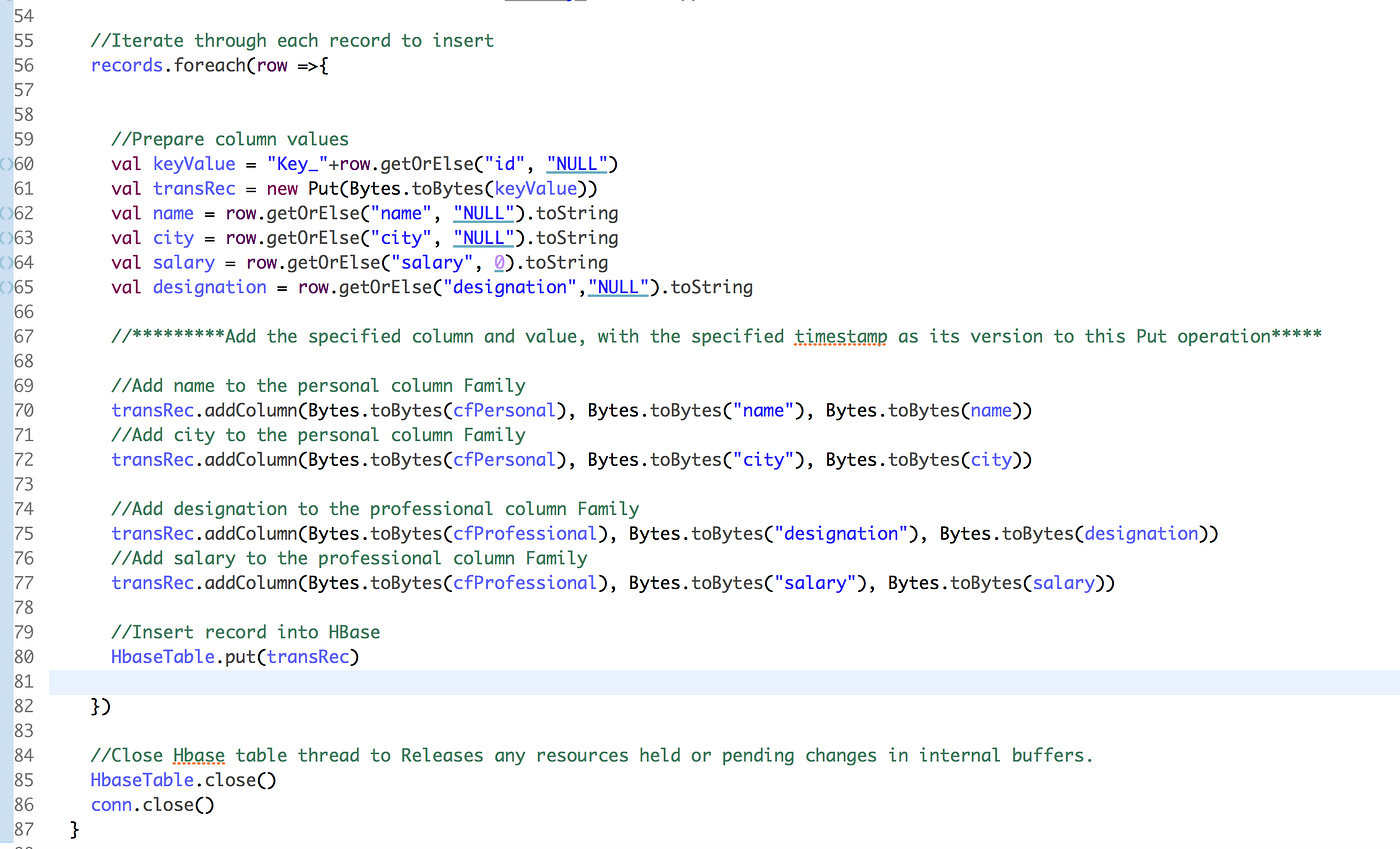The image size is (1400, 849).
Task: Click the gutter marker beside line 64
Action: click(x=6, y=262)
